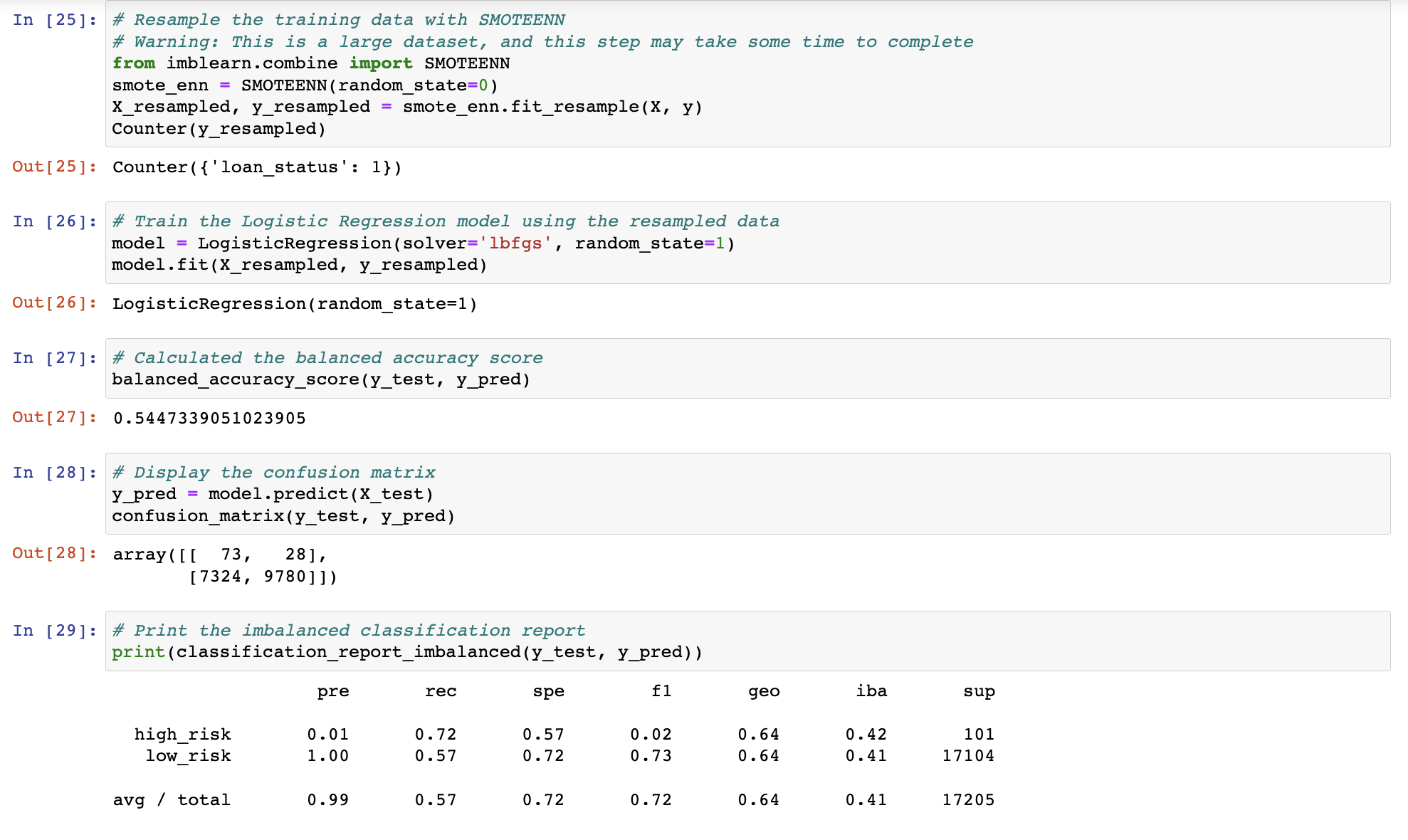Screen dimensions: 1408x840
Task: Click the In [26] cell prompt
Action: click(55, 221)
